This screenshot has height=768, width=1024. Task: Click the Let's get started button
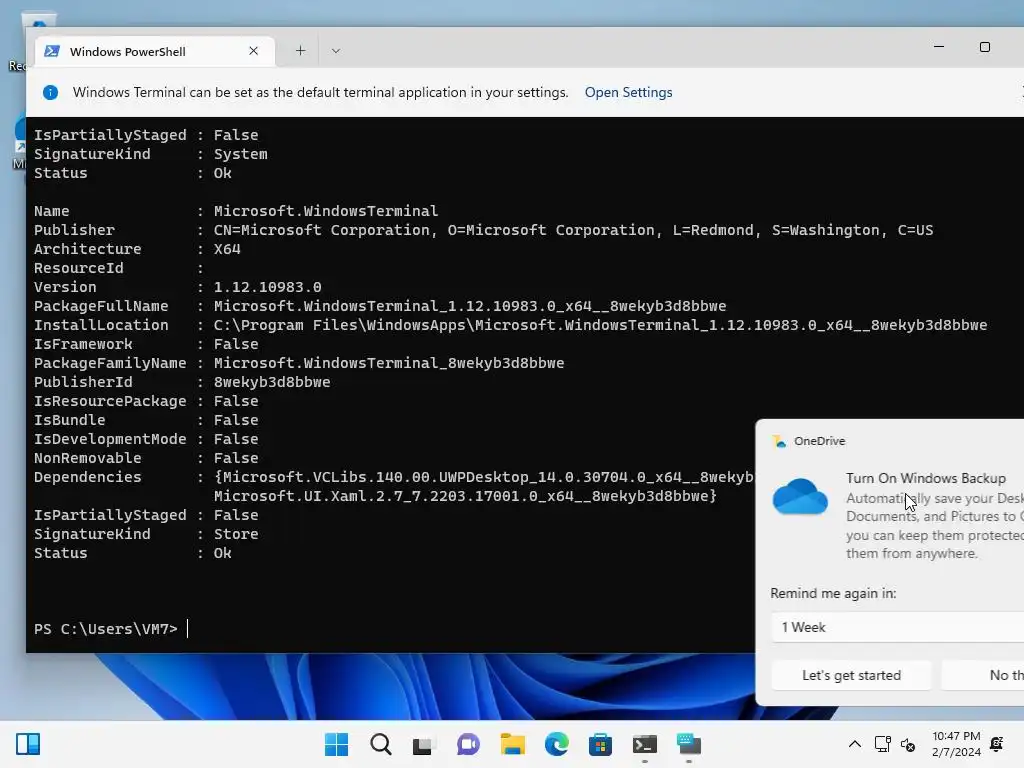click(851, 675)
